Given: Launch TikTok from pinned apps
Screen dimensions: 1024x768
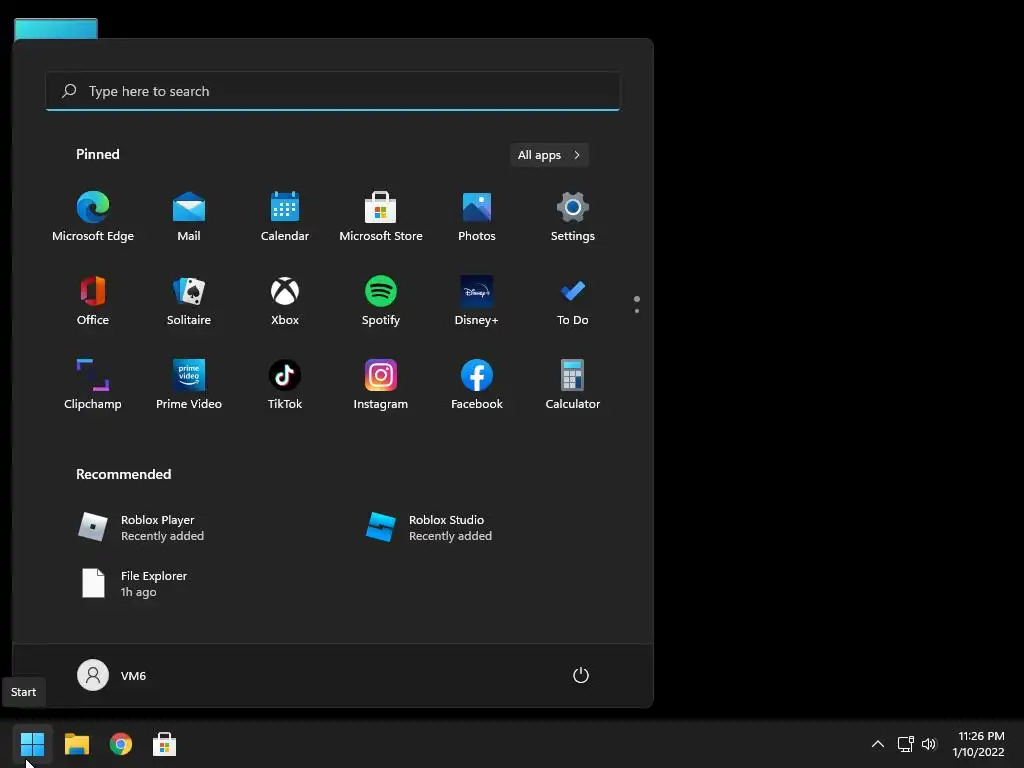Looking at the screenshot, I should (285, 385).
